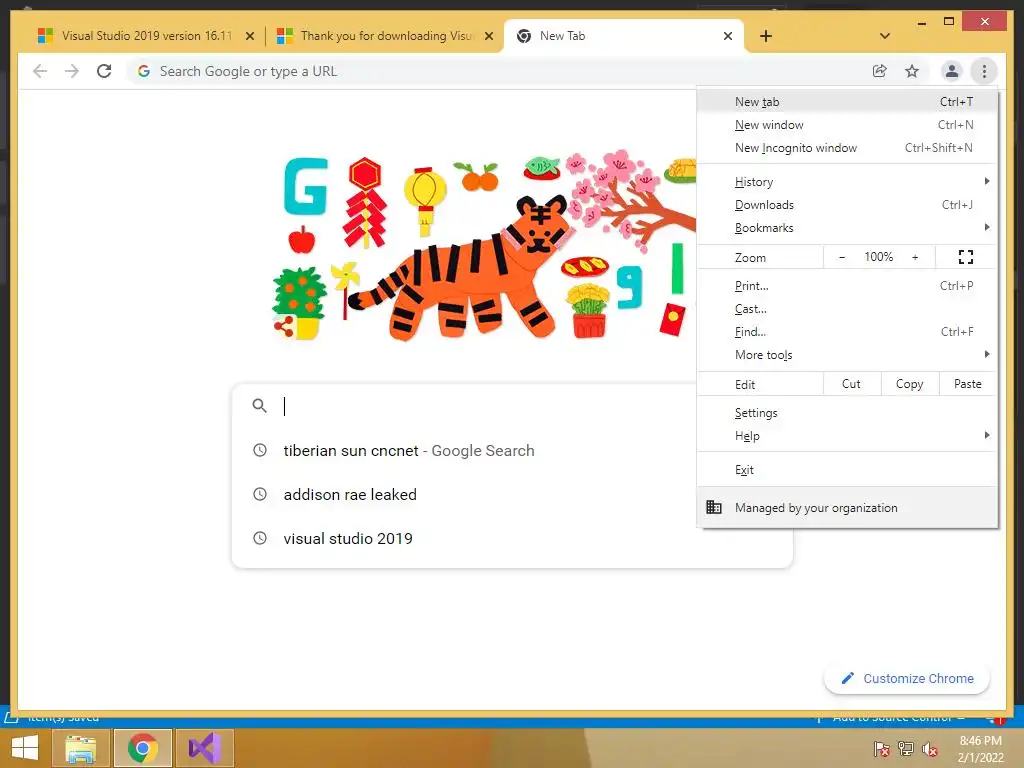Reload the page with refresh icon
Viewport: 1024px width, 768px height.
(x=104, y=71)
